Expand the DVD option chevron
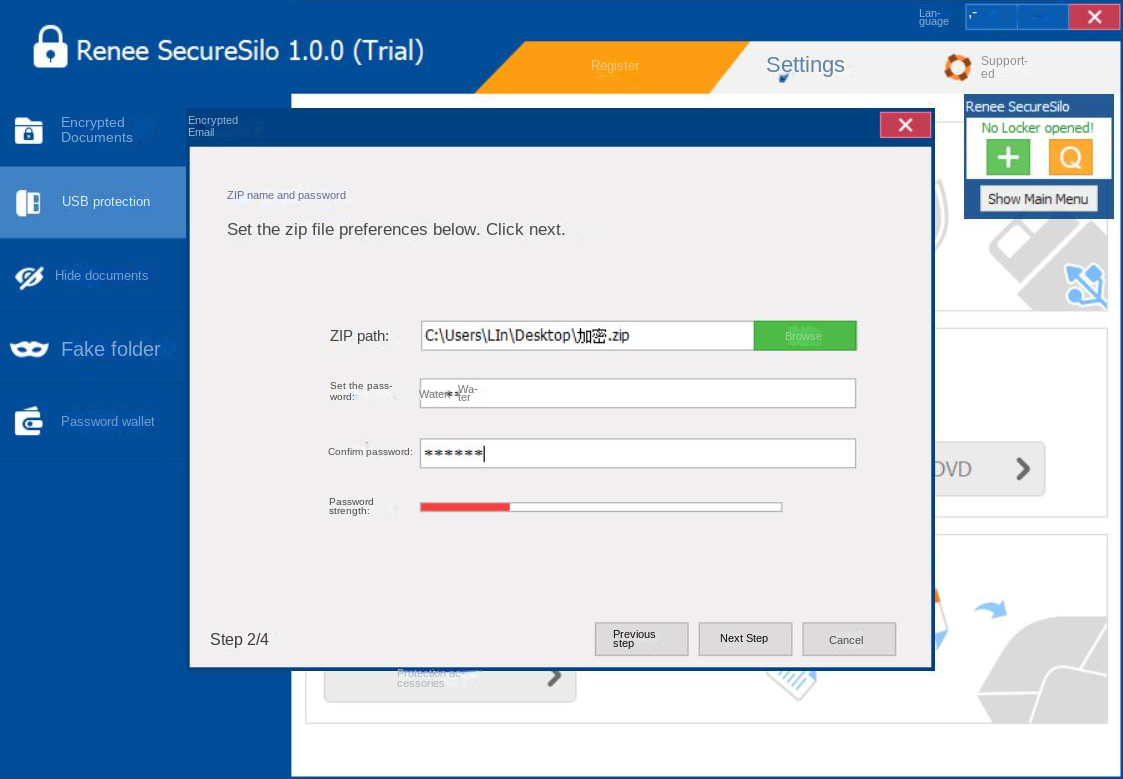The image size is (1123, 779). [1022, 469]
